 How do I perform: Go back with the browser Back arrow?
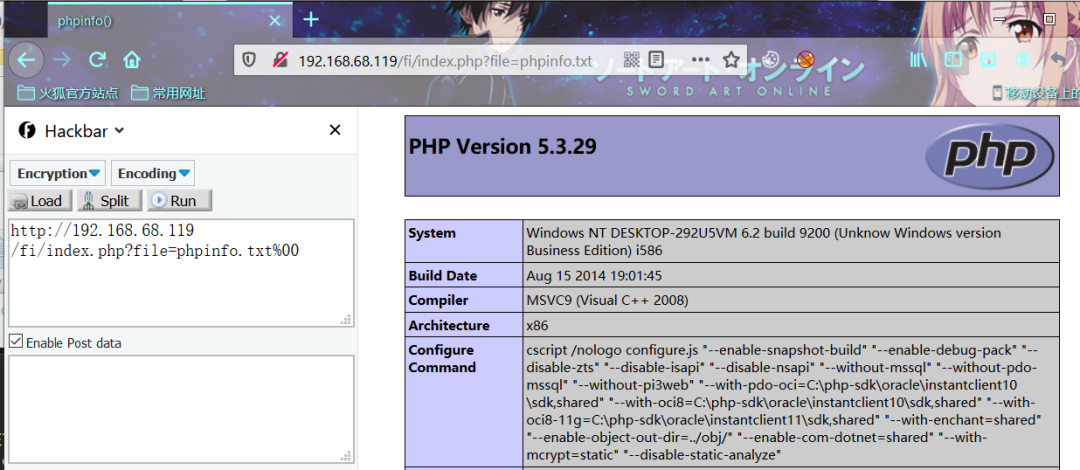[x=26, y=60]
